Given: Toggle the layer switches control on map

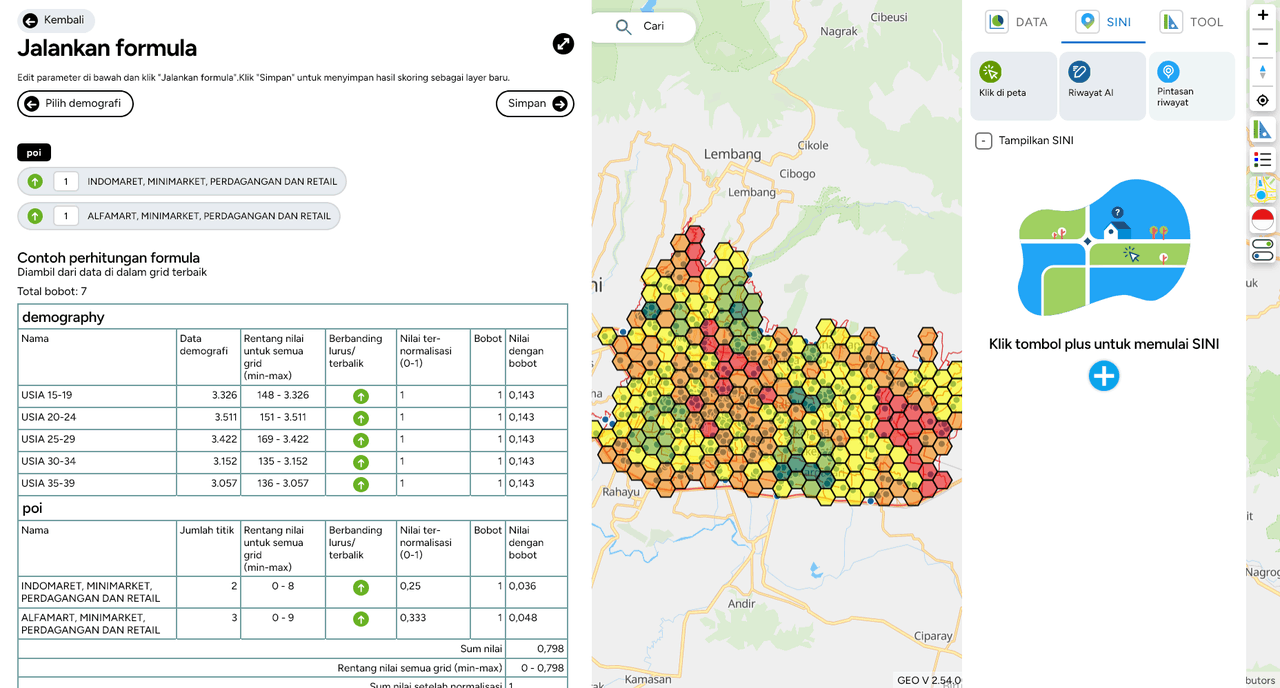Looking at the screenshot, I should 1263,250.
